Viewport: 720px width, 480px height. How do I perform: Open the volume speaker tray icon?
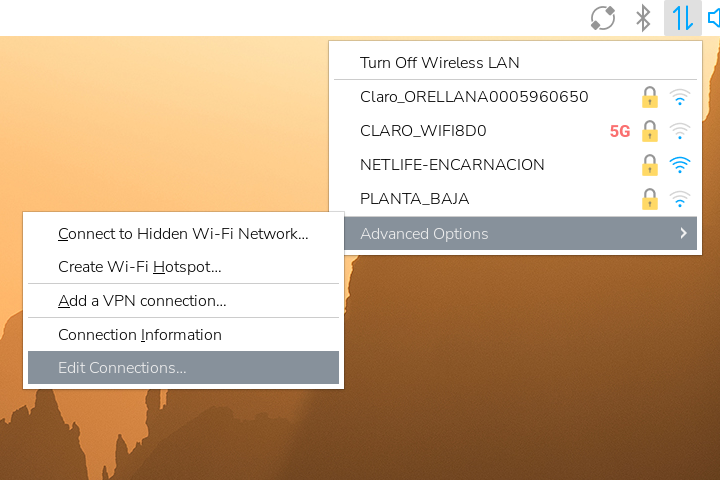(x=714, y=18)
